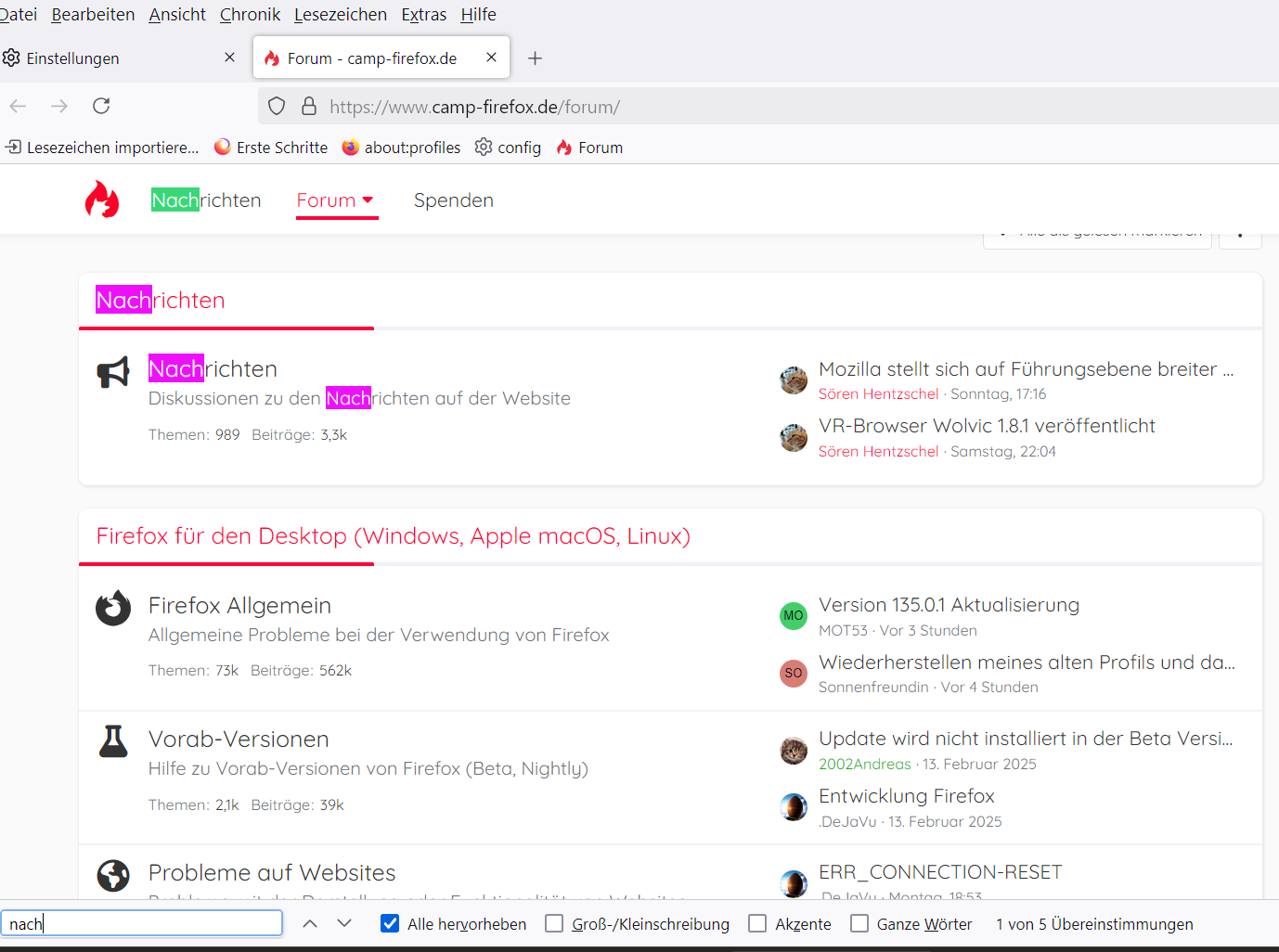Open the config bookmark

508,148
